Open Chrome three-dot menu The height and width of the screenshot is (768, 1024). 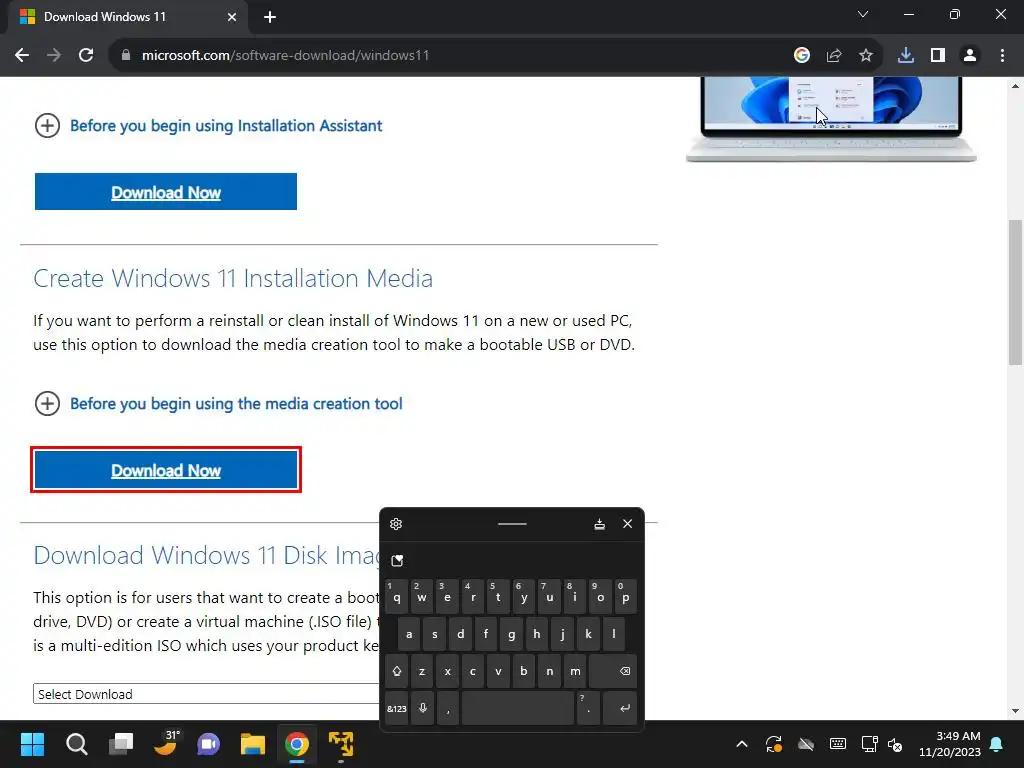click(1002, 56)
